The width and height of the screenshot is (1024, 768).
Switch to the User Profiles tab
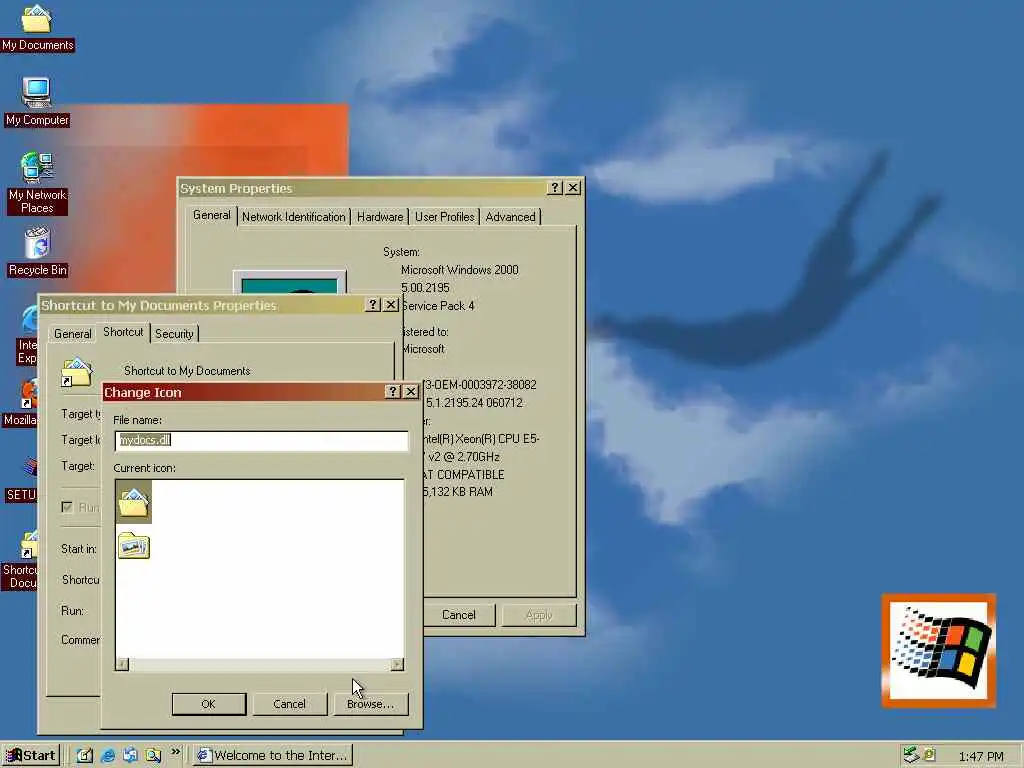point(445,217)
